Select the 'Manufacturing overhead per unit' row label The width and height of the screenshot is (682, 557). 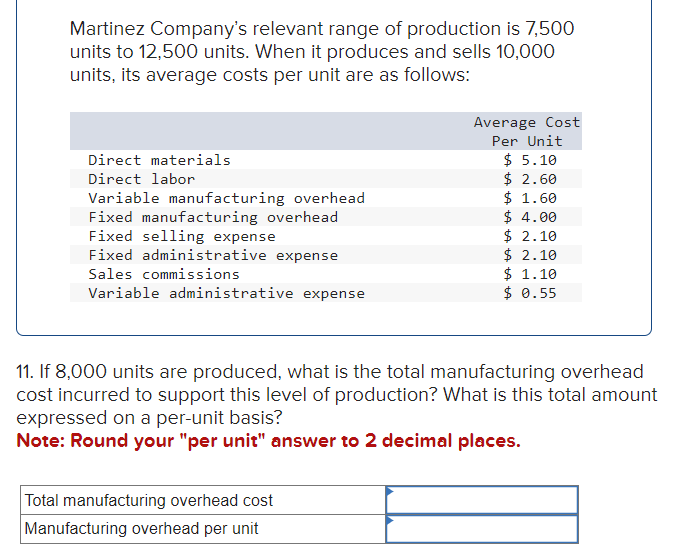[141, 529]
